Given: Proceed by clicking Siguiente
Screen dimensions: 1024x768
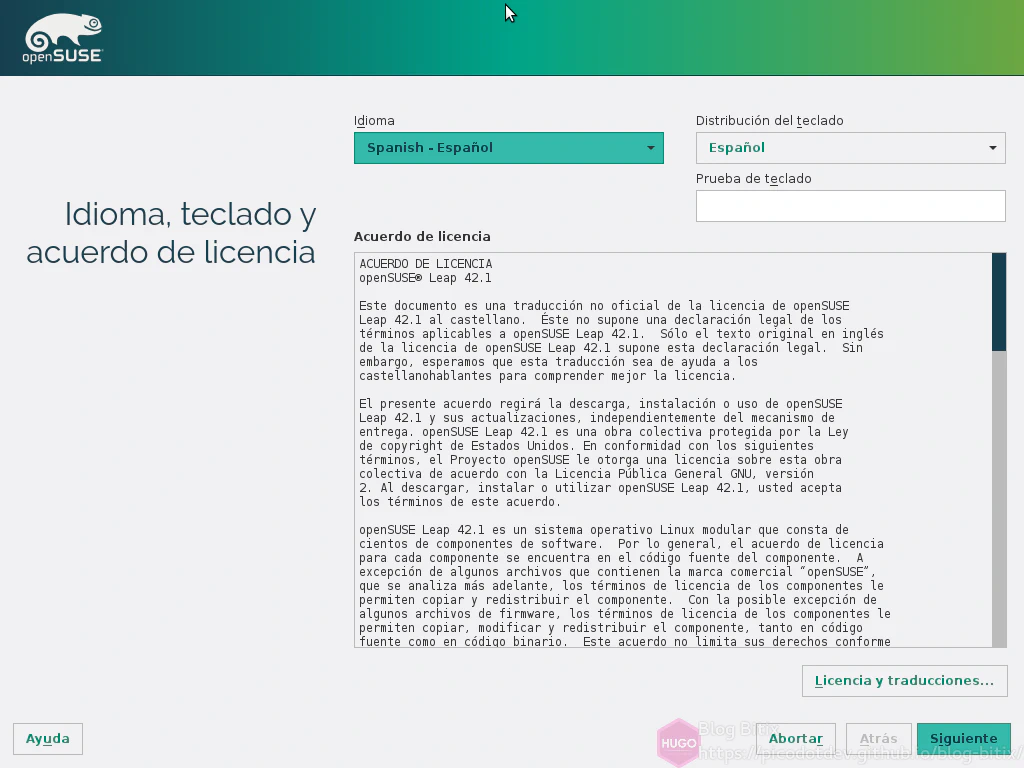Looking at the screenshot, I should pos(963,739).
